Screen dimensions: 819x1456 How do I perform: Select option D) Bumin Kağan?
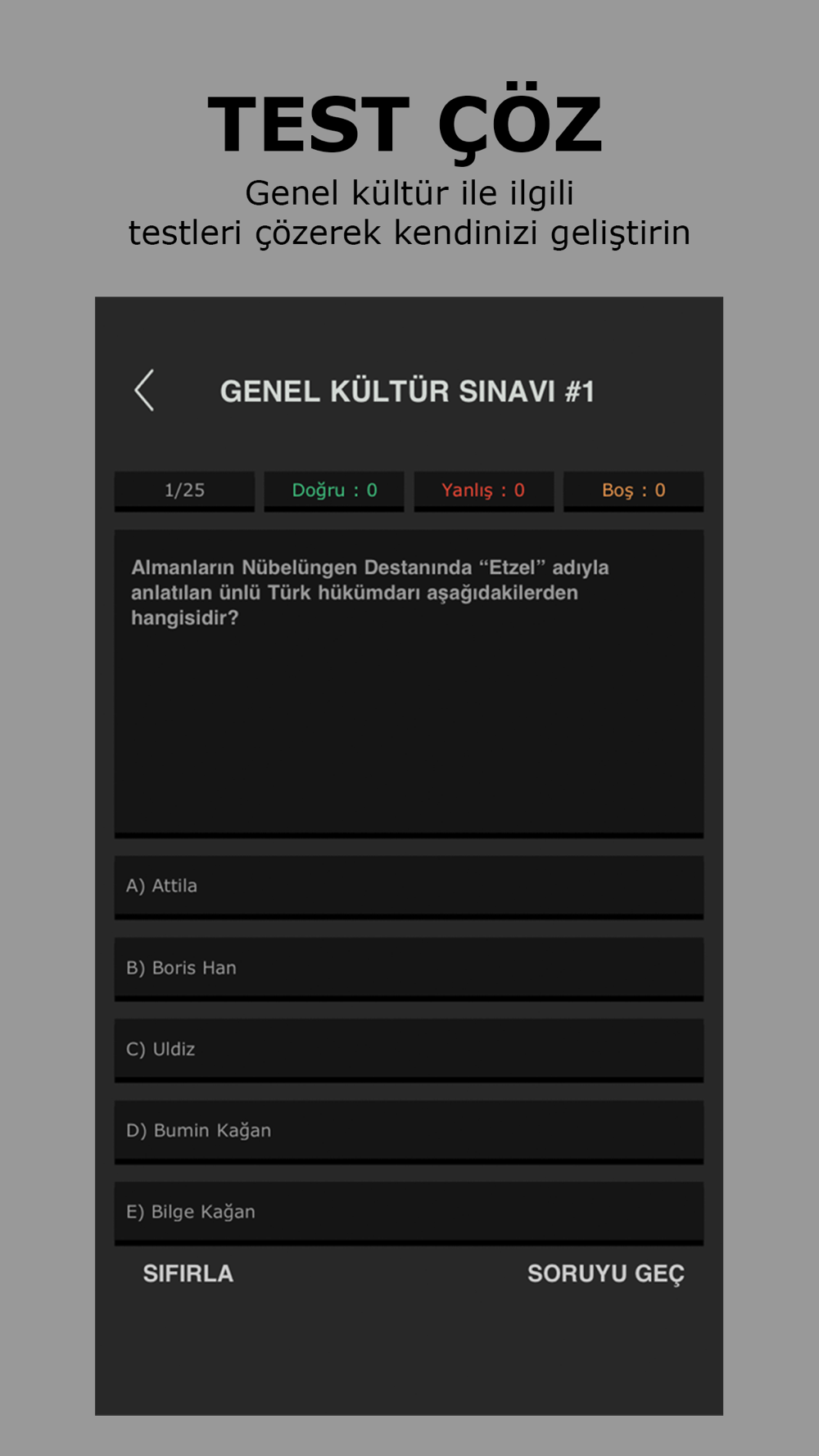click(409, 1132)
